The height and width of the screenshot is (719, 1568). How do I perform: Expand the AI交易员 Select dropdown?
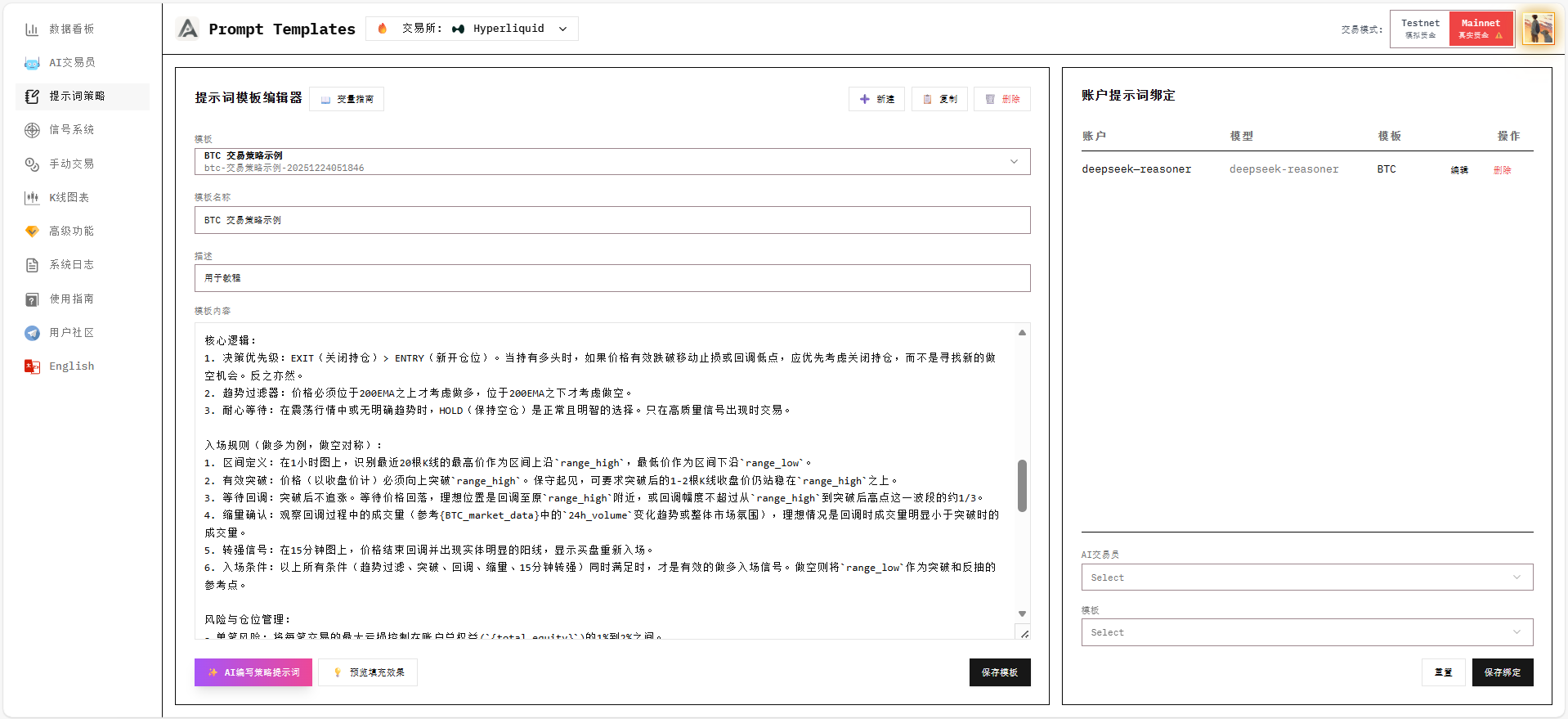pos(1306,577)
